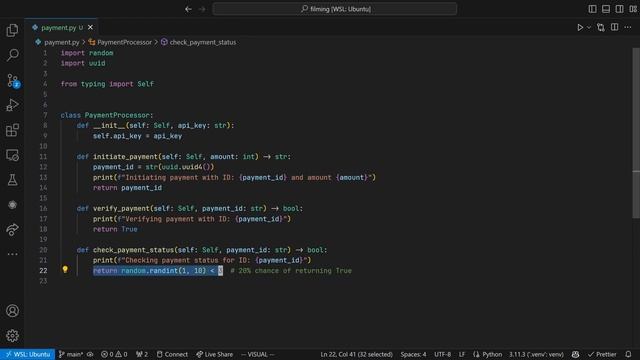Open the Search view in activity bar
The width and height of the screenshot is (640, 360).
tap(12, 55)
